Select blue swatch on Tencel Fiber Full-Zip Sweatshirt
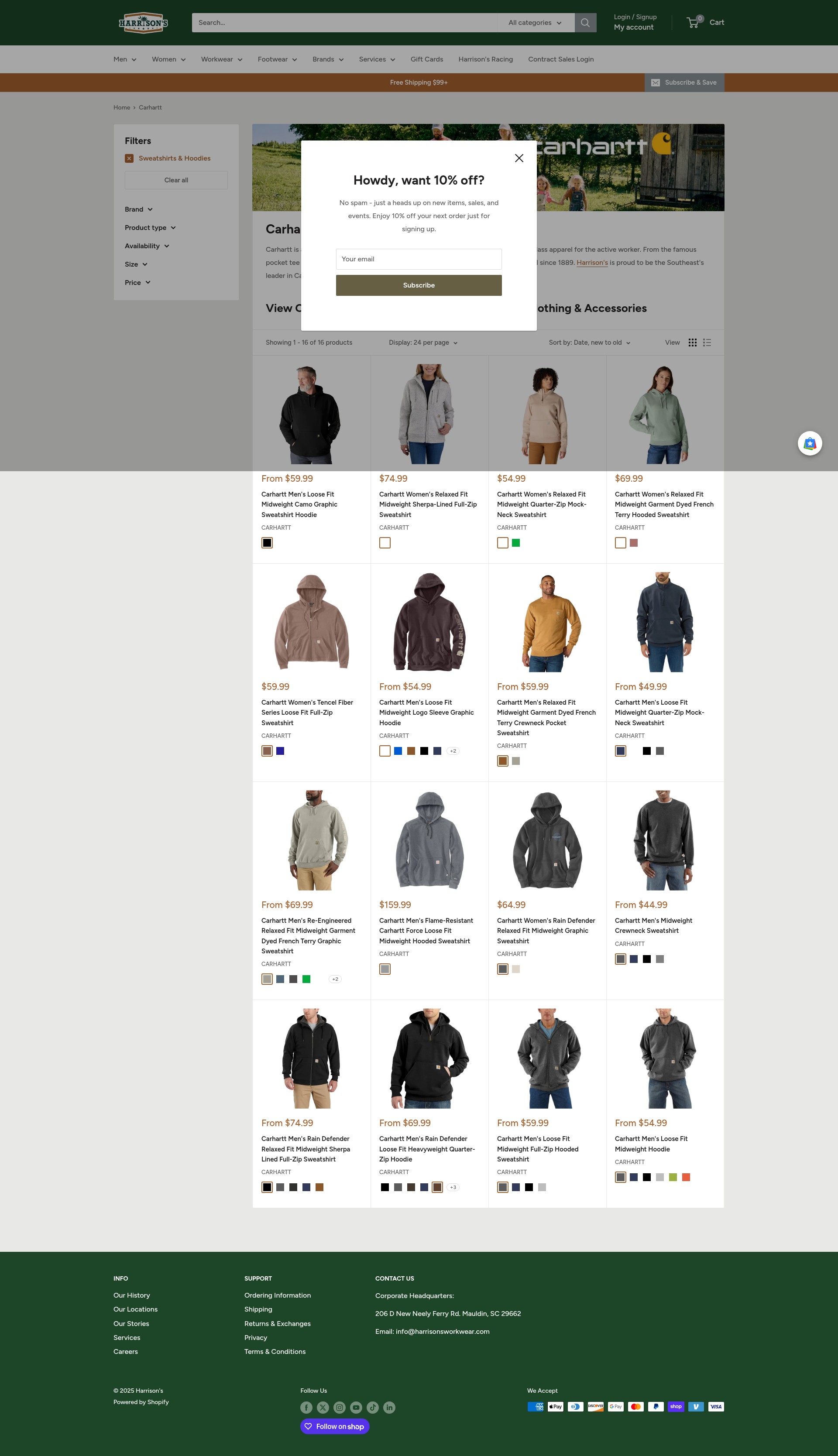Viewport: 838px width, 1456px height. [280, 751]
